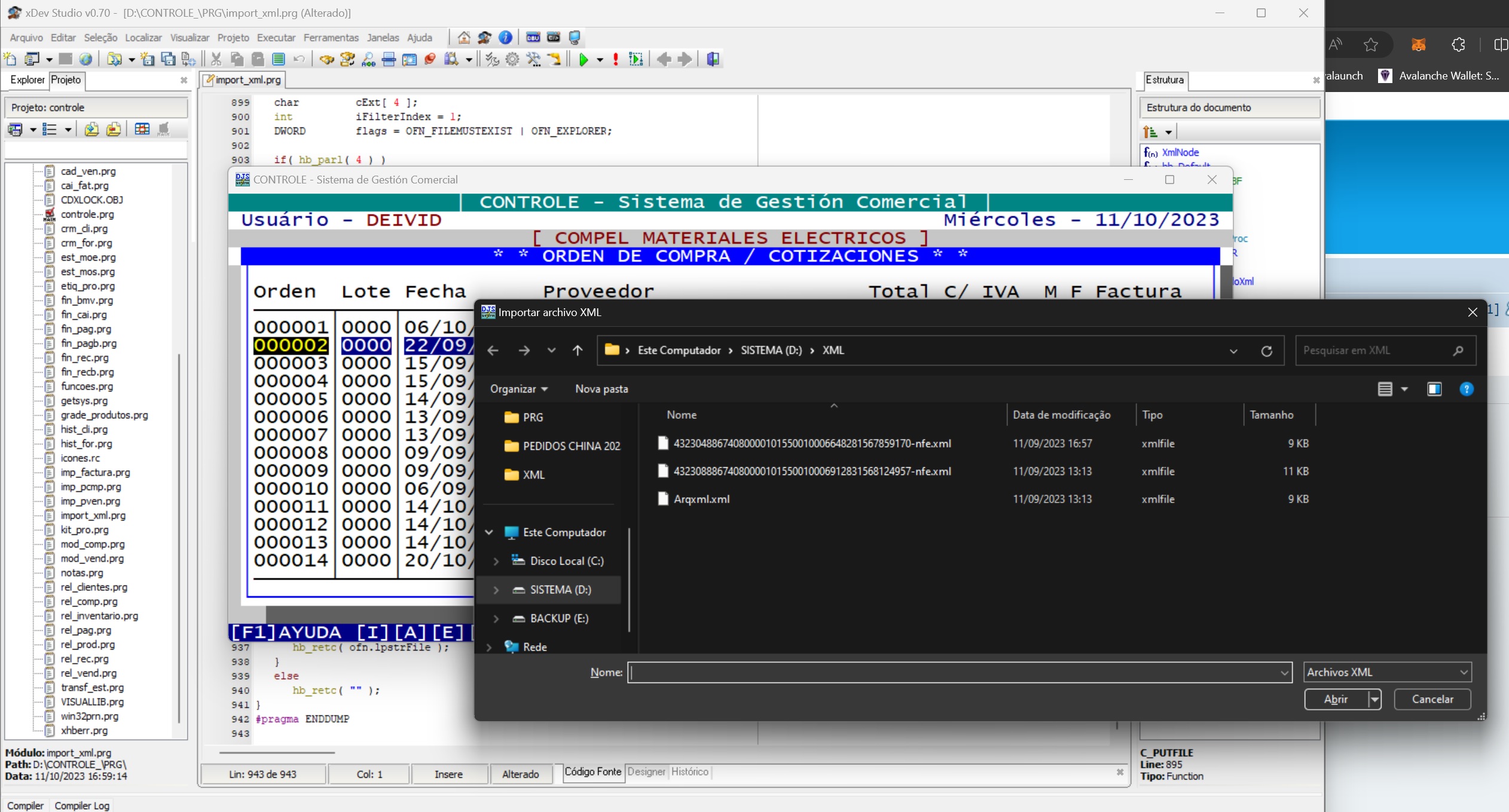Click the scissors cut icon
This screenshot has width=1509, height=812.
pos(216,59)
